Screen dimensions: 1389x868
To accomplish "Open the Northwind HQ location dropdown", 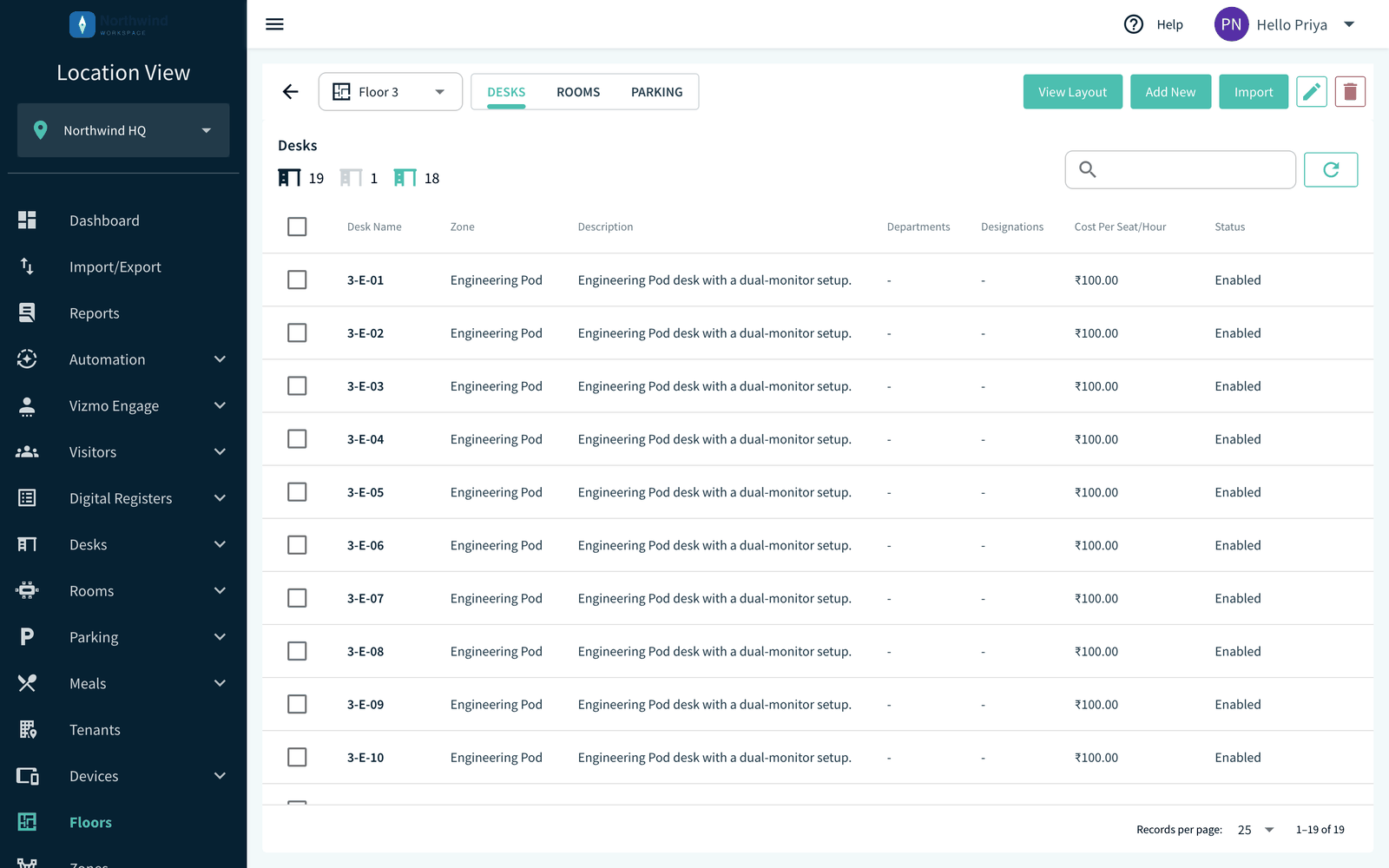I will click(x=123, y=130).
